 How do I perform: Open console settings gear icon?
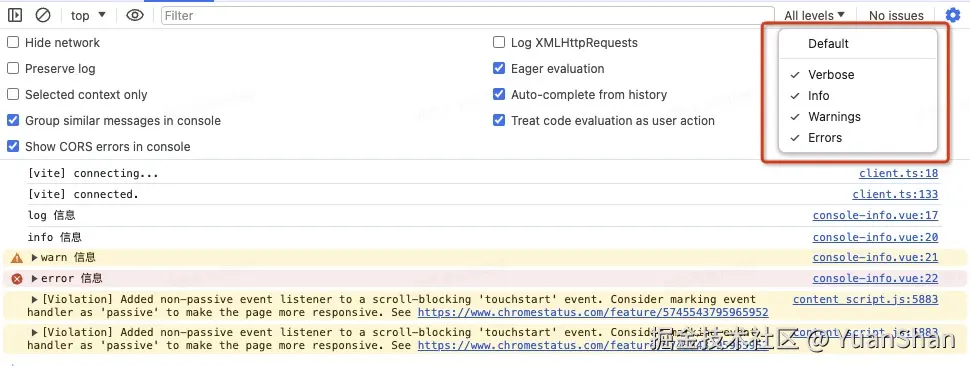[953, 15]
